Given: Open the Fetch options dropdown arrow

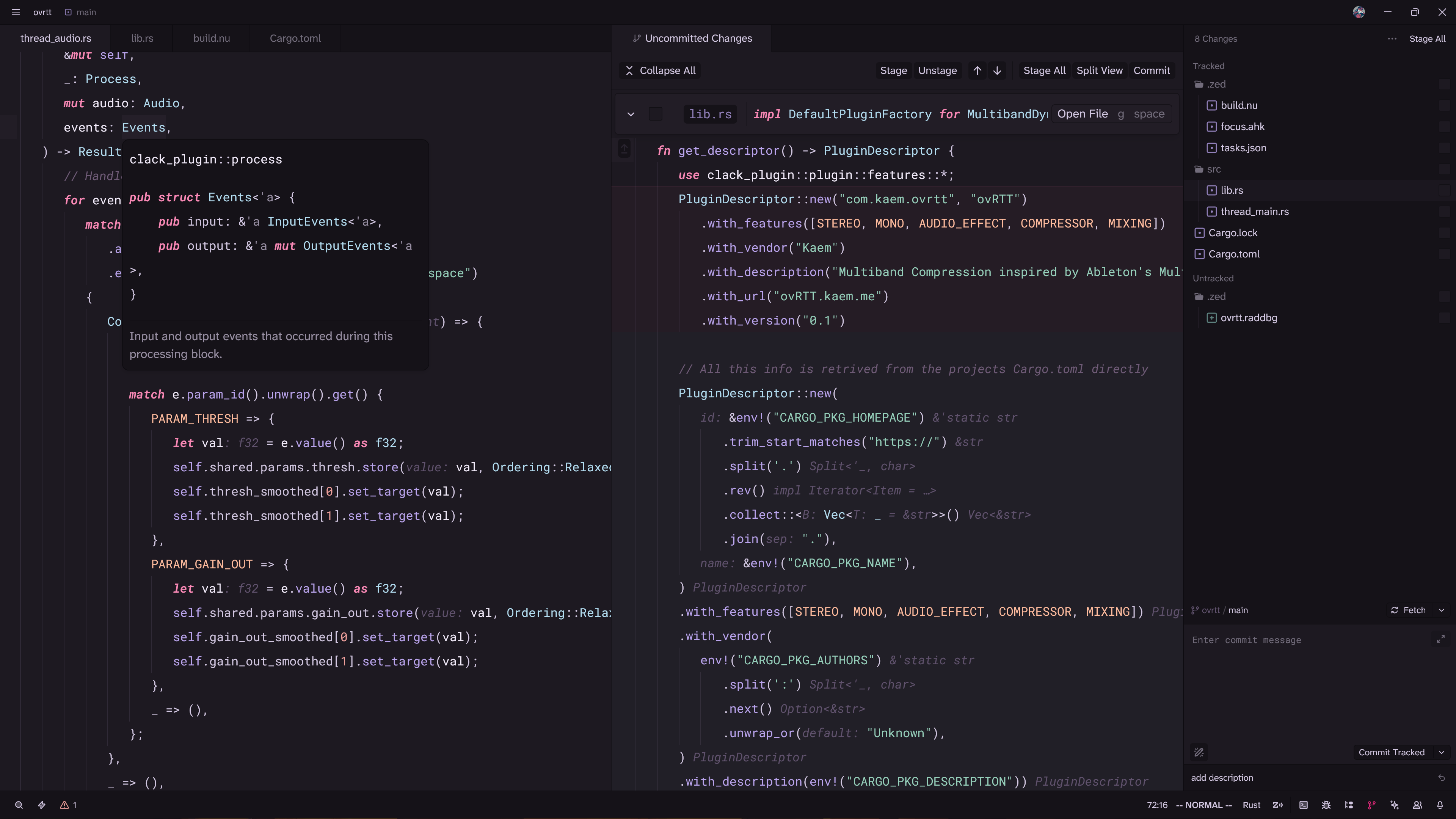Looking at the screenshot, I should pos(1441,610).
